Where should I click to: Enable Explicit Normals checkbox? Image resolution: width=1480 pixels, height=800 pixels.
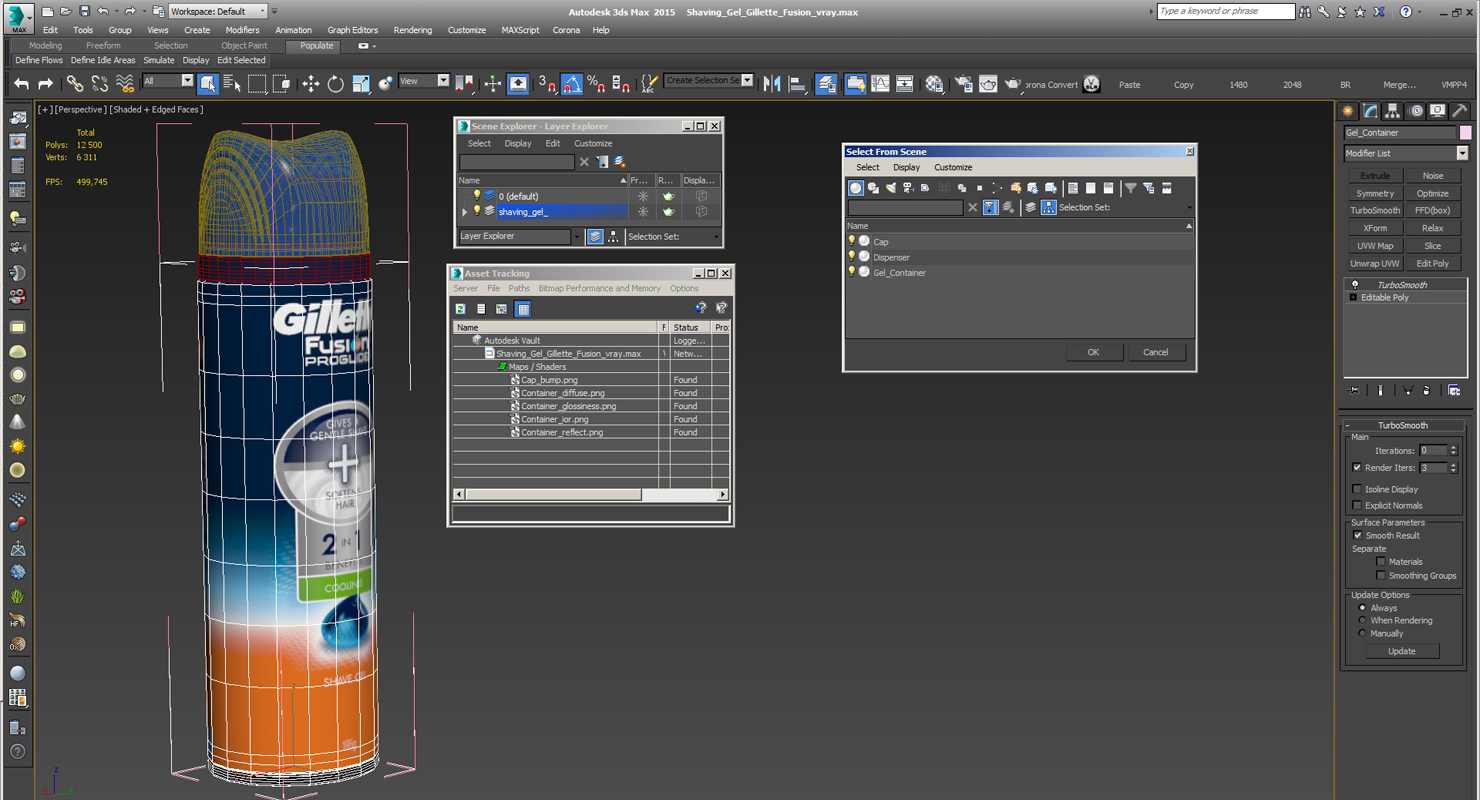(x=1357, y=505)
